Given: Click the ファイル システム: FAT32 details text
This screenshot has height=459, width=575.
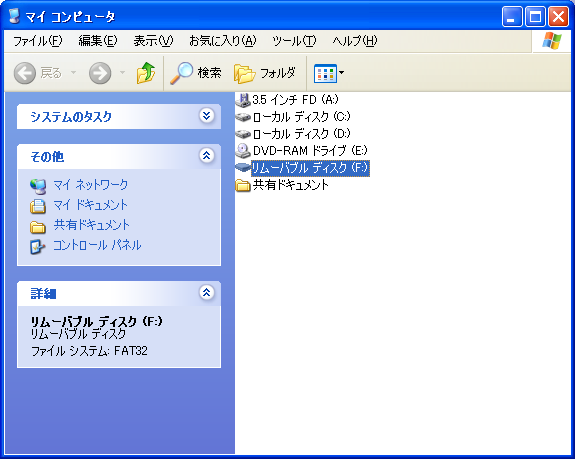Looking at the screenshot, I should click(x=89, y=351).
